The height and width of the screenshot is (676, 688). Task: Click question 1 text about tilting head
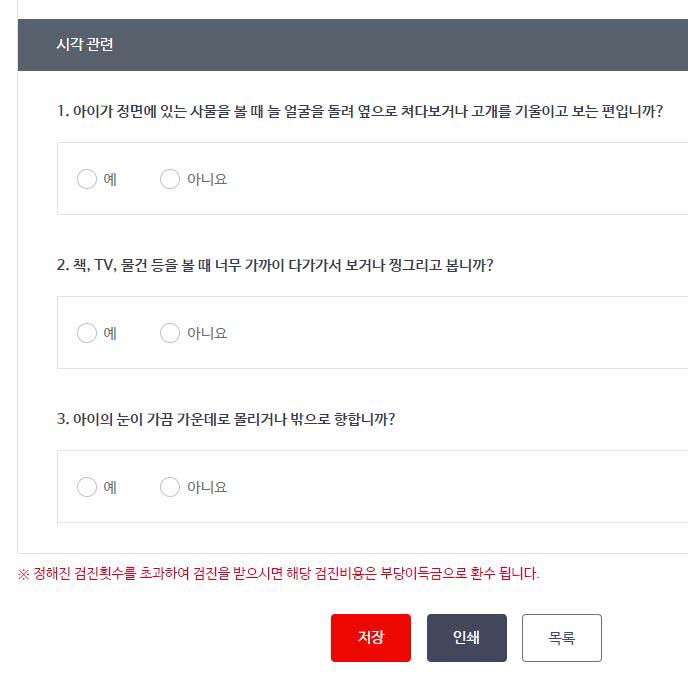(x=359, y=111)
